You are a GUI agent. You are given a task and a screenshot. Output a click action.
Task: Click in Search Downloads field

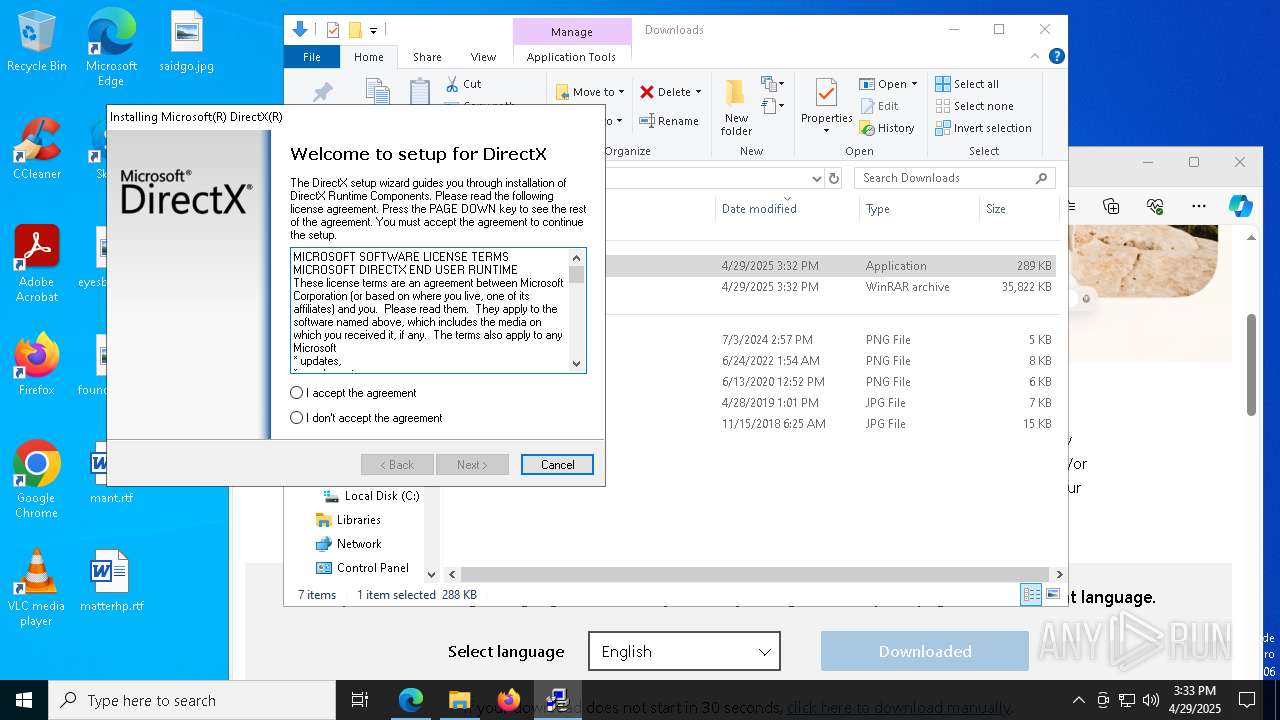tap(955, 178)
